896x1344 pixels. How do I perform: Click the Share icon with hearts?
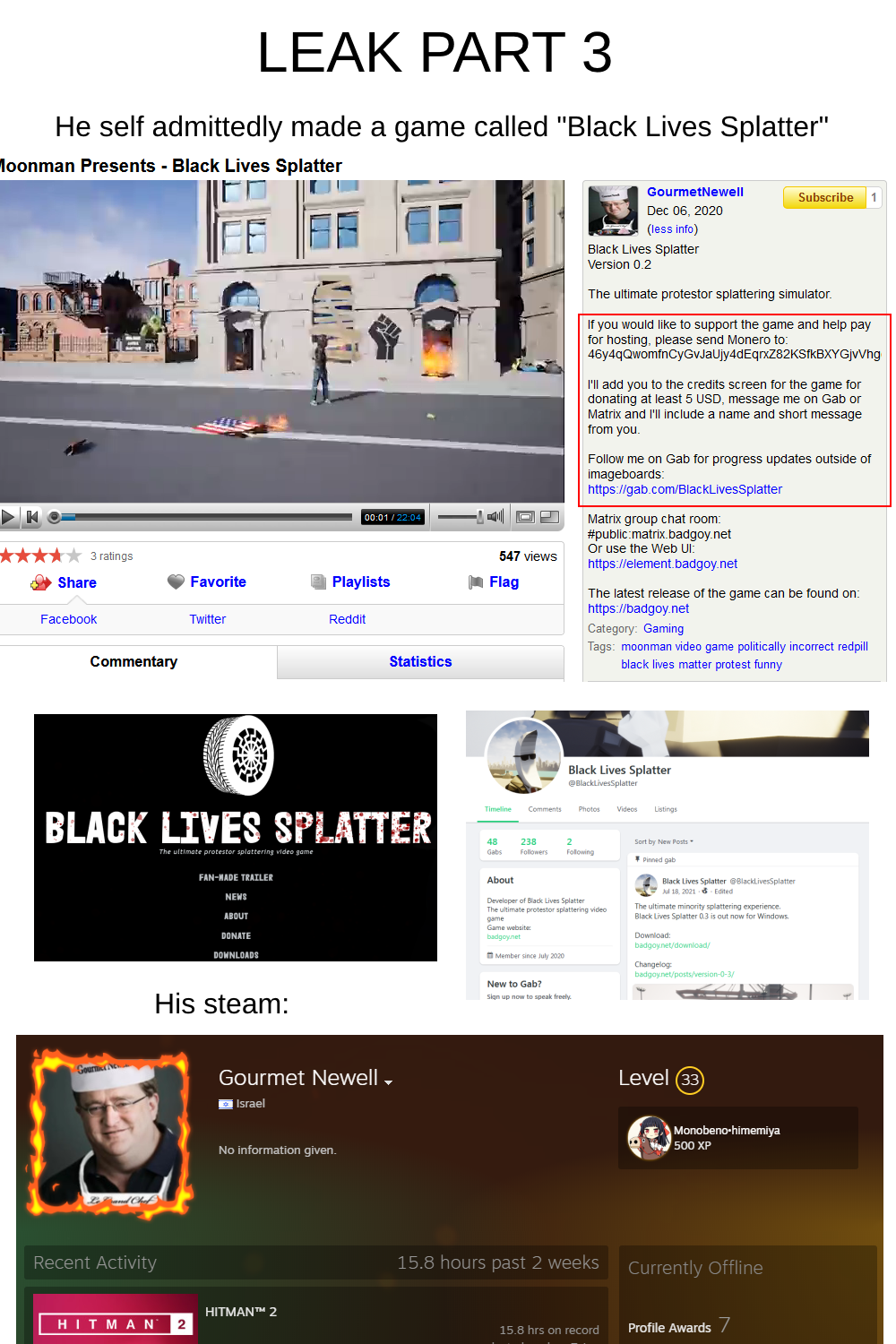(x=41, y=582)
